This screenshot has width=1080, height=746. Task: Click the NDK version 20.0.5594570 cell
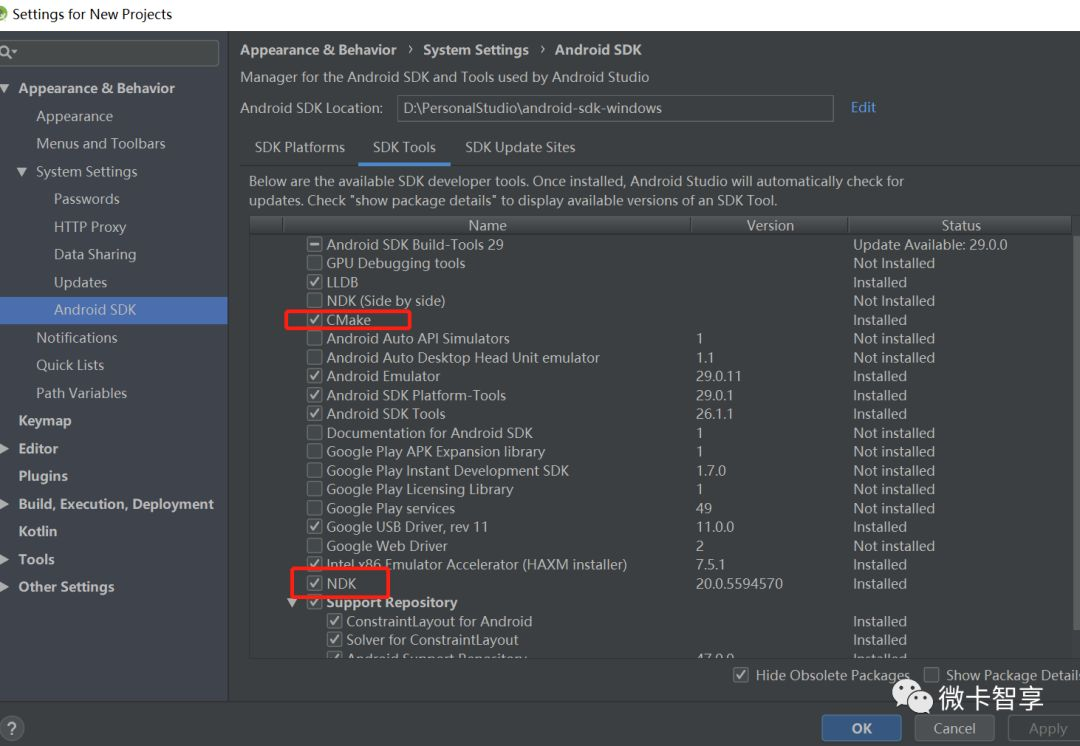tap(739, 583)
